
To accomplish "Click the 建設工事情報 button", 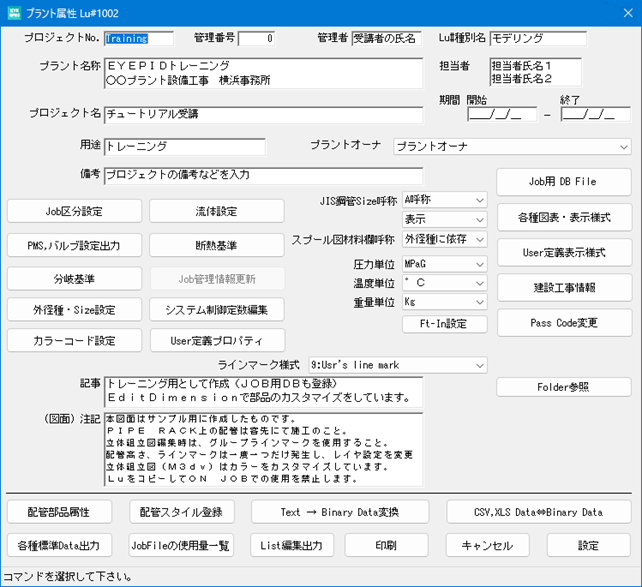I will (564, 288).
